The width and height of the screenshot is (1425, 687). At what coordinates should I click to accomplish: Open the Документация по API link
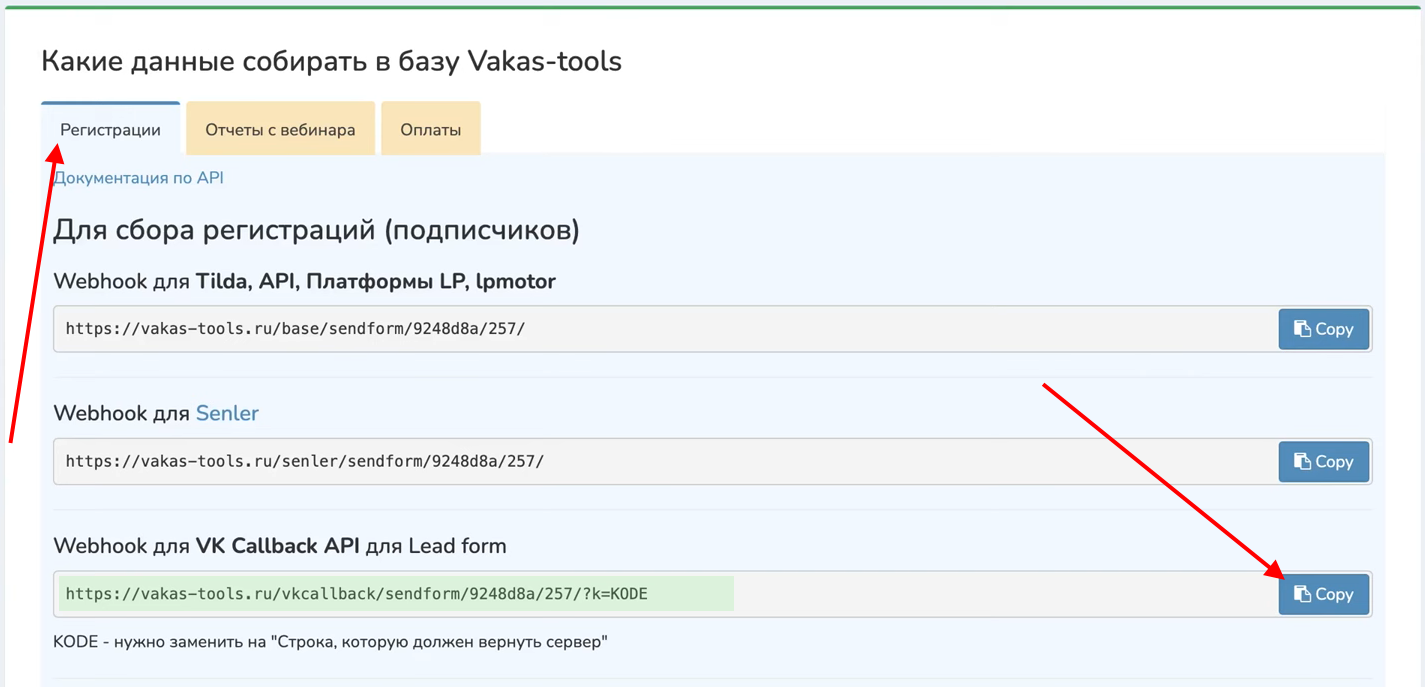(139, 178)
